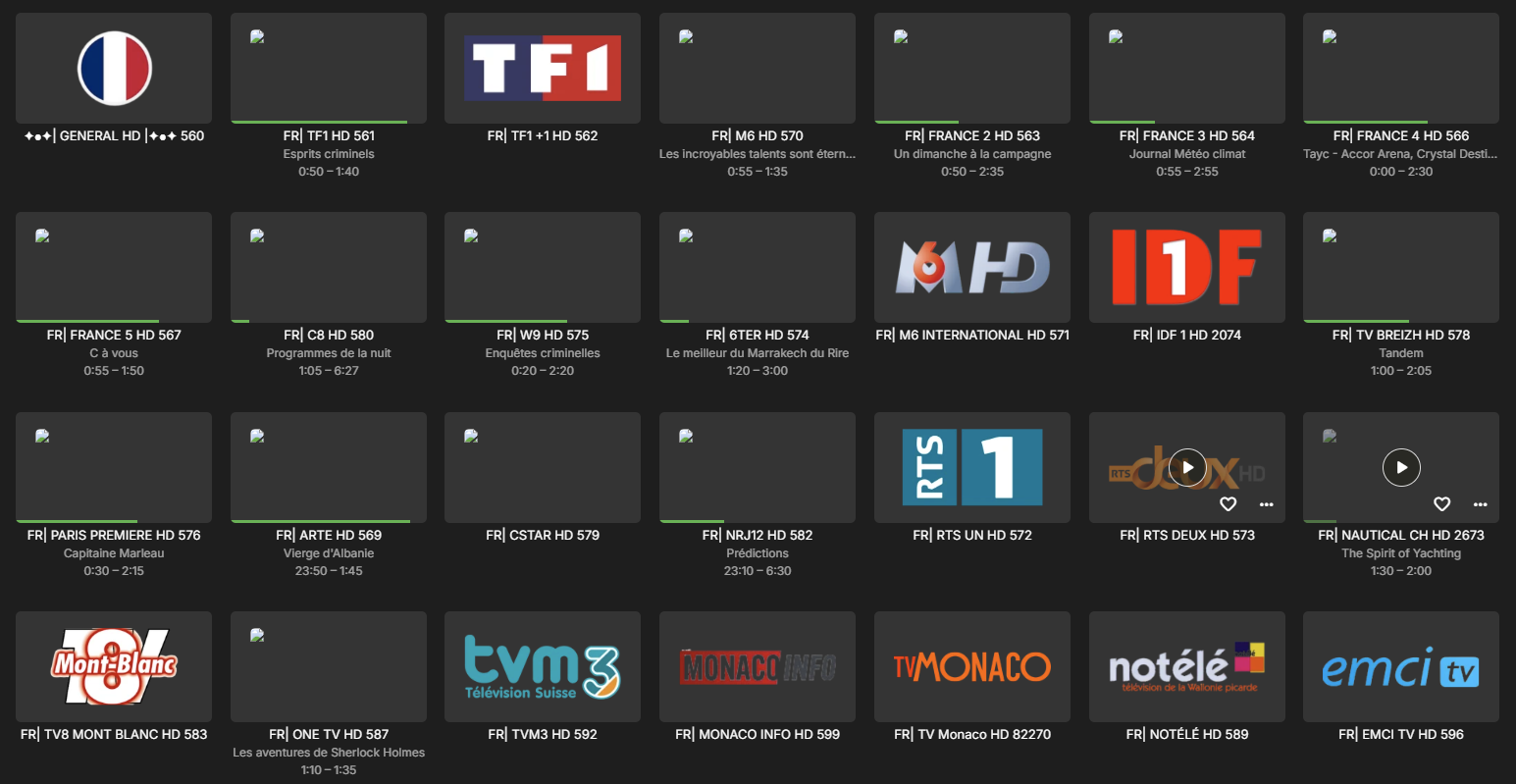The width and height of the screenshot is (1516, 784).
Task: Click the FR| MONACO INFO HD 599 title
Action: pyautogui.click(x=758, y=734)
